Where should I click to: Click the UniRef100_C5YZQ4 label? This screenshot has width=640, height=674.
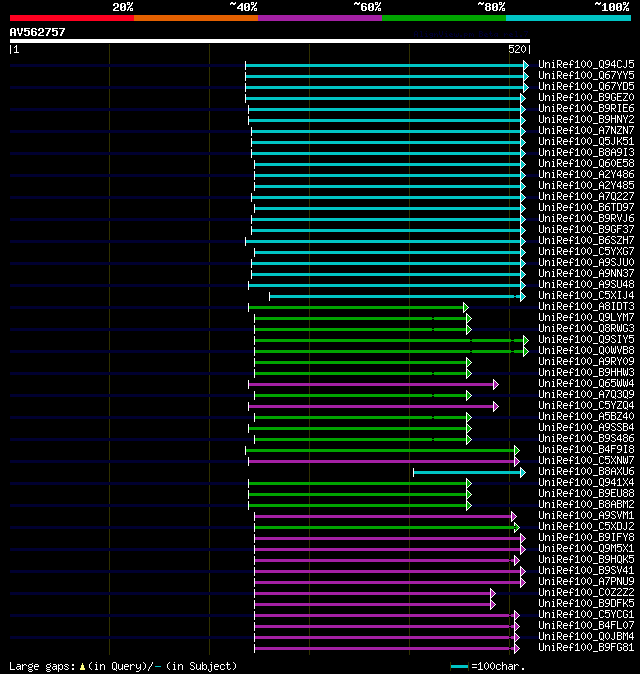point(586,406)
